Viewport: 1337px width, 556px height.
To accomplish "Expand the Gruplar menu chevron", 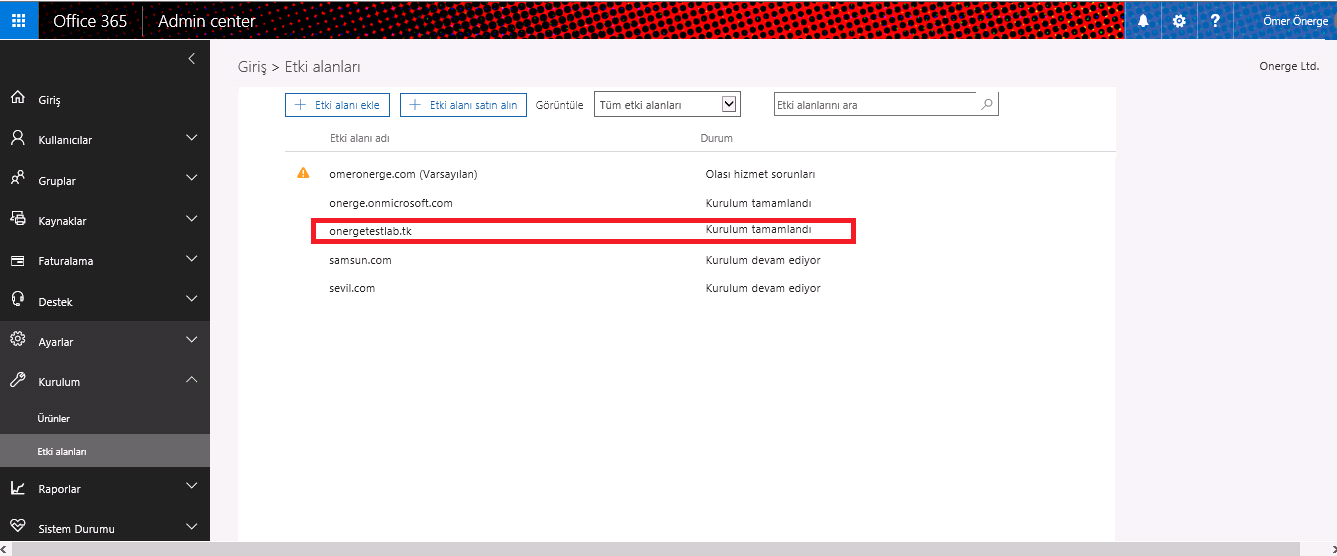I will coord(192,178).
